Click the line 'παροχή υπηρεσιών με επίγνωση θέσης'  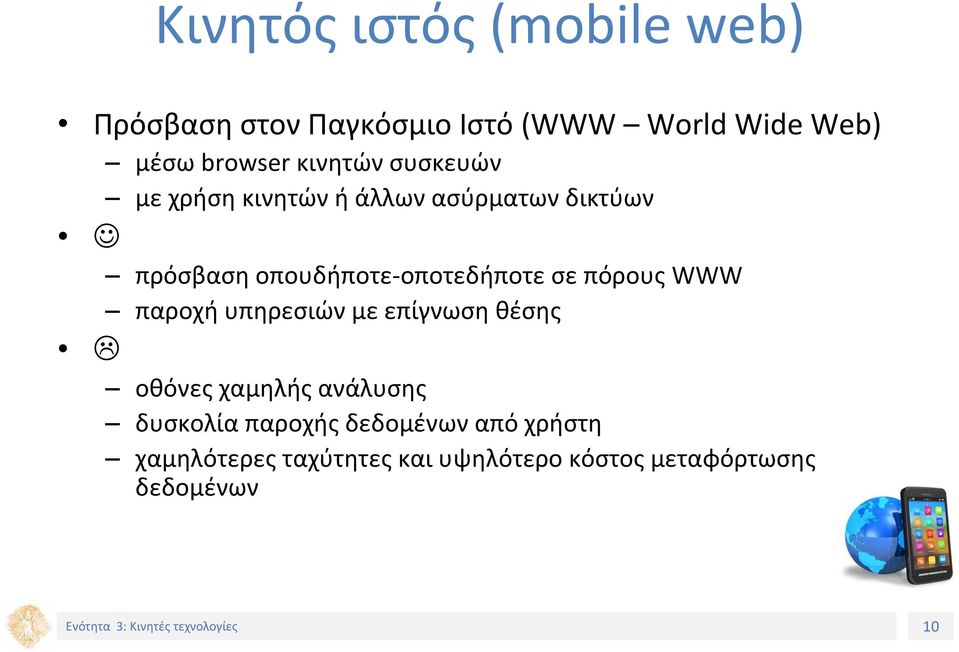pos(348,311)
